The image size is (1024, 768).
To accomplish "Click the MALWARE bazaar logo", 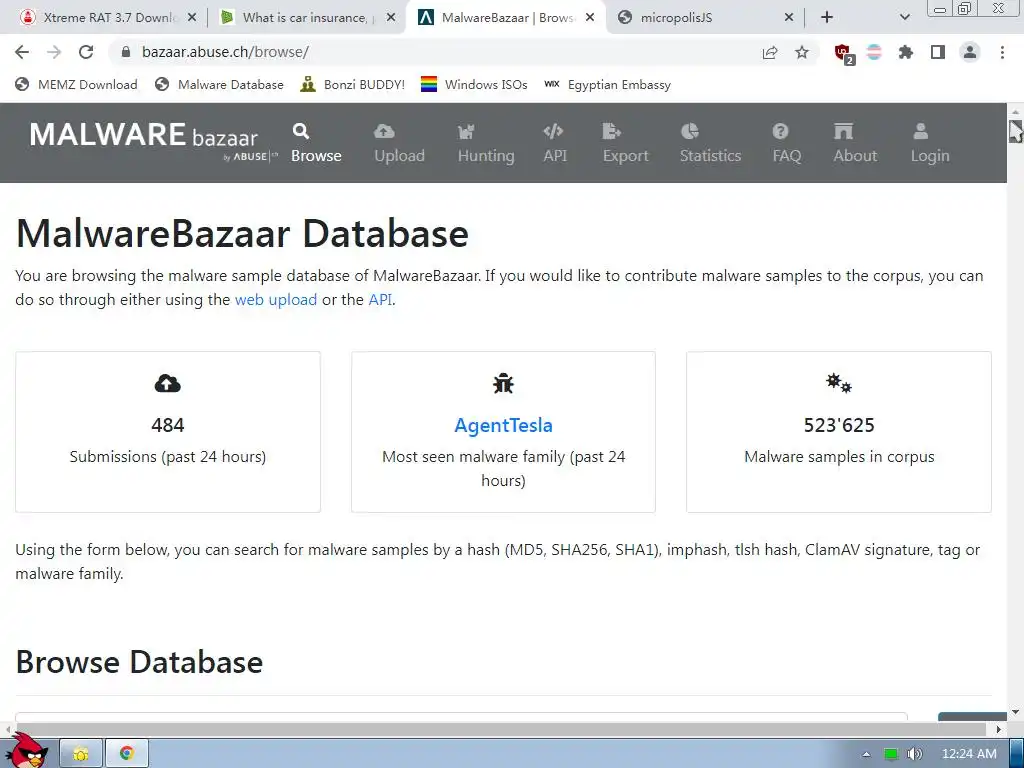I will (153, 140).
